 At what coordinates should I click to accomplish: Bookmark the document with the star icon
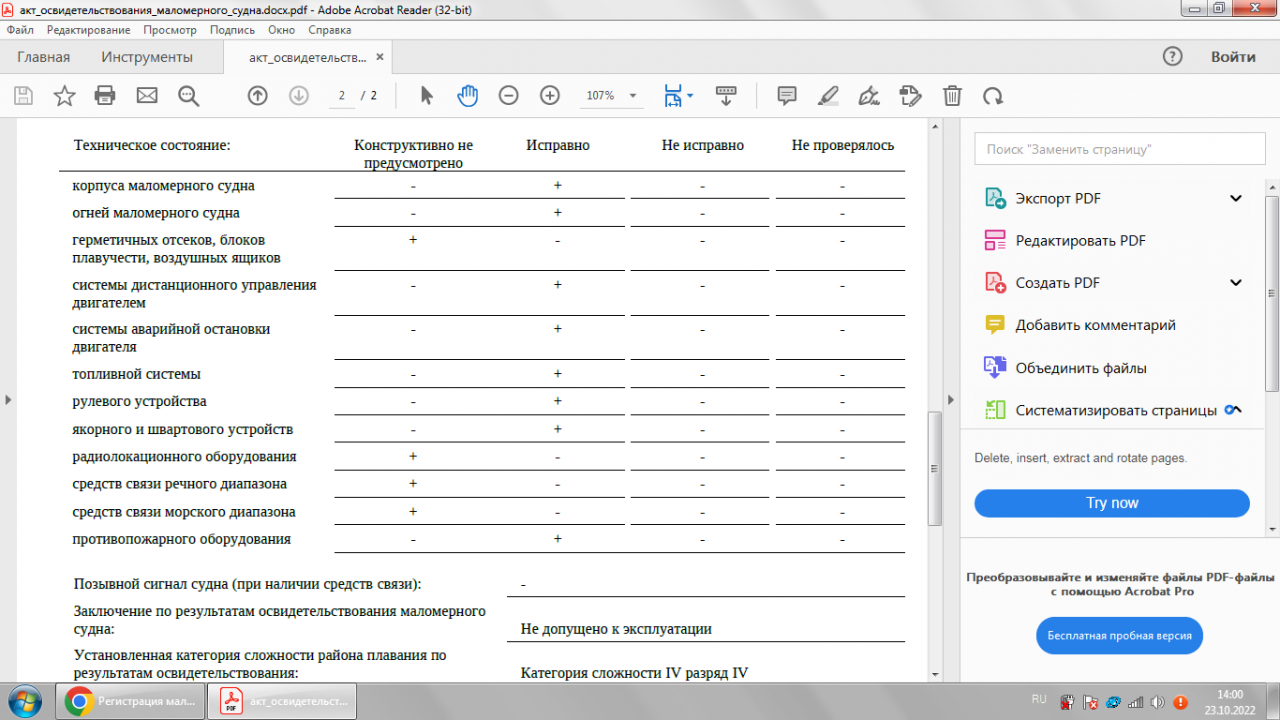(x=64, y=96)
